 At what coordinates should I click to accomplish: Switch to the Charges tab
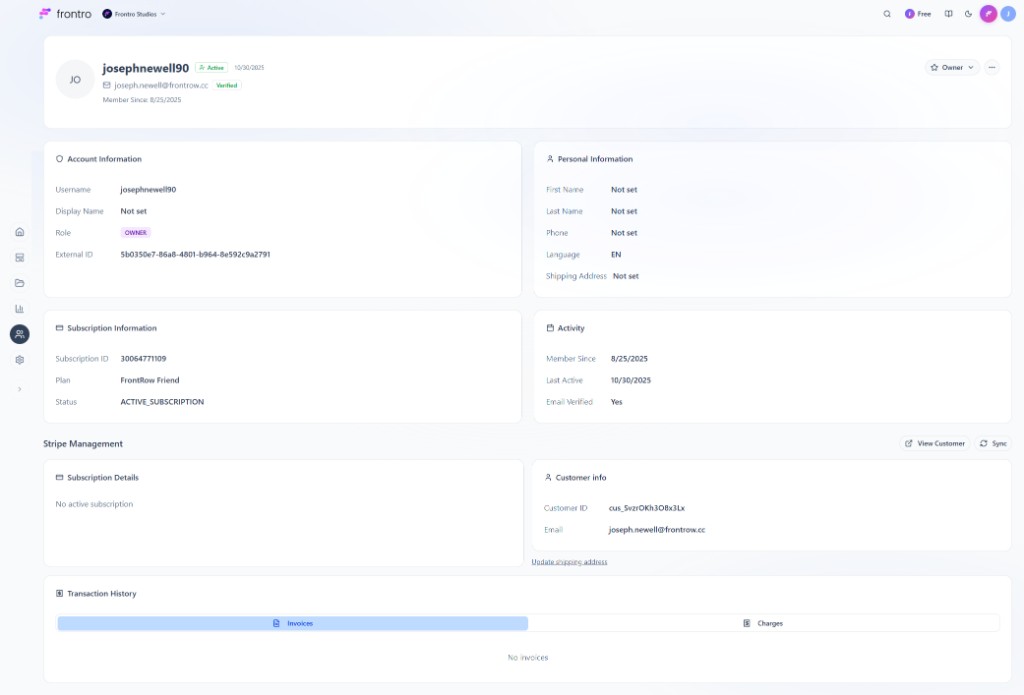click(765, 623)
